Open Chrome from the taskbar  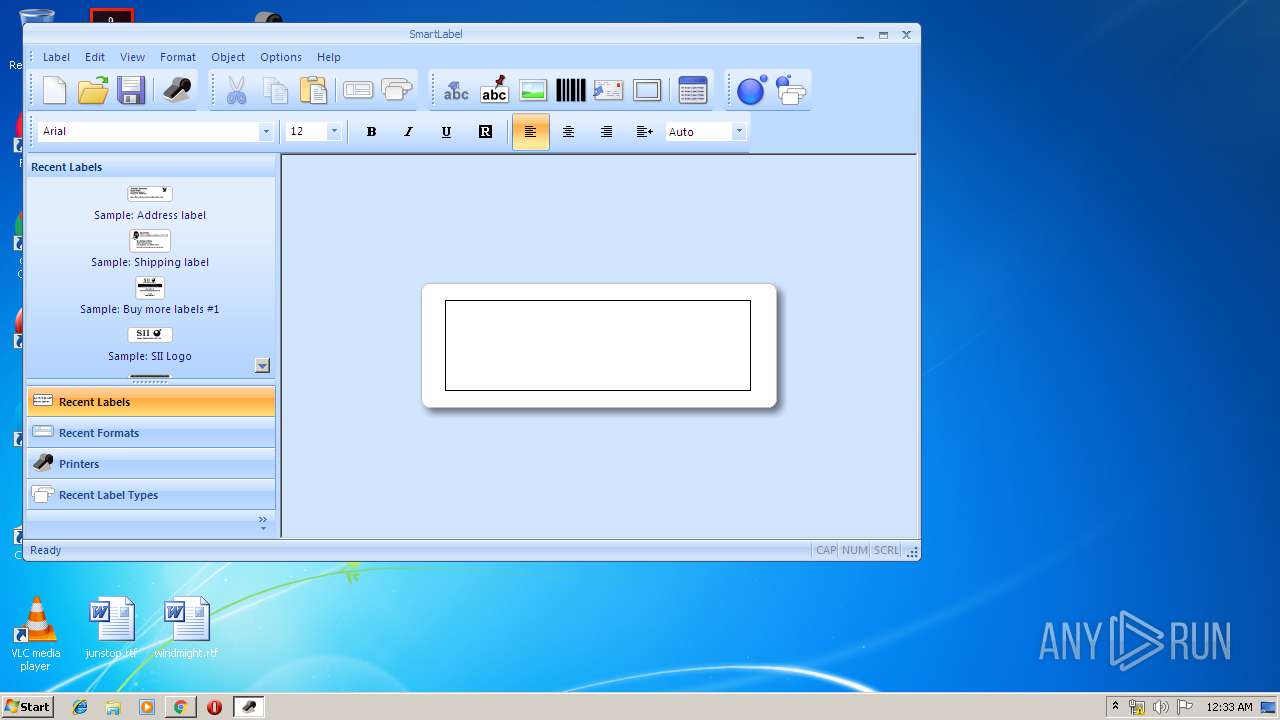[x=180, y=707]
